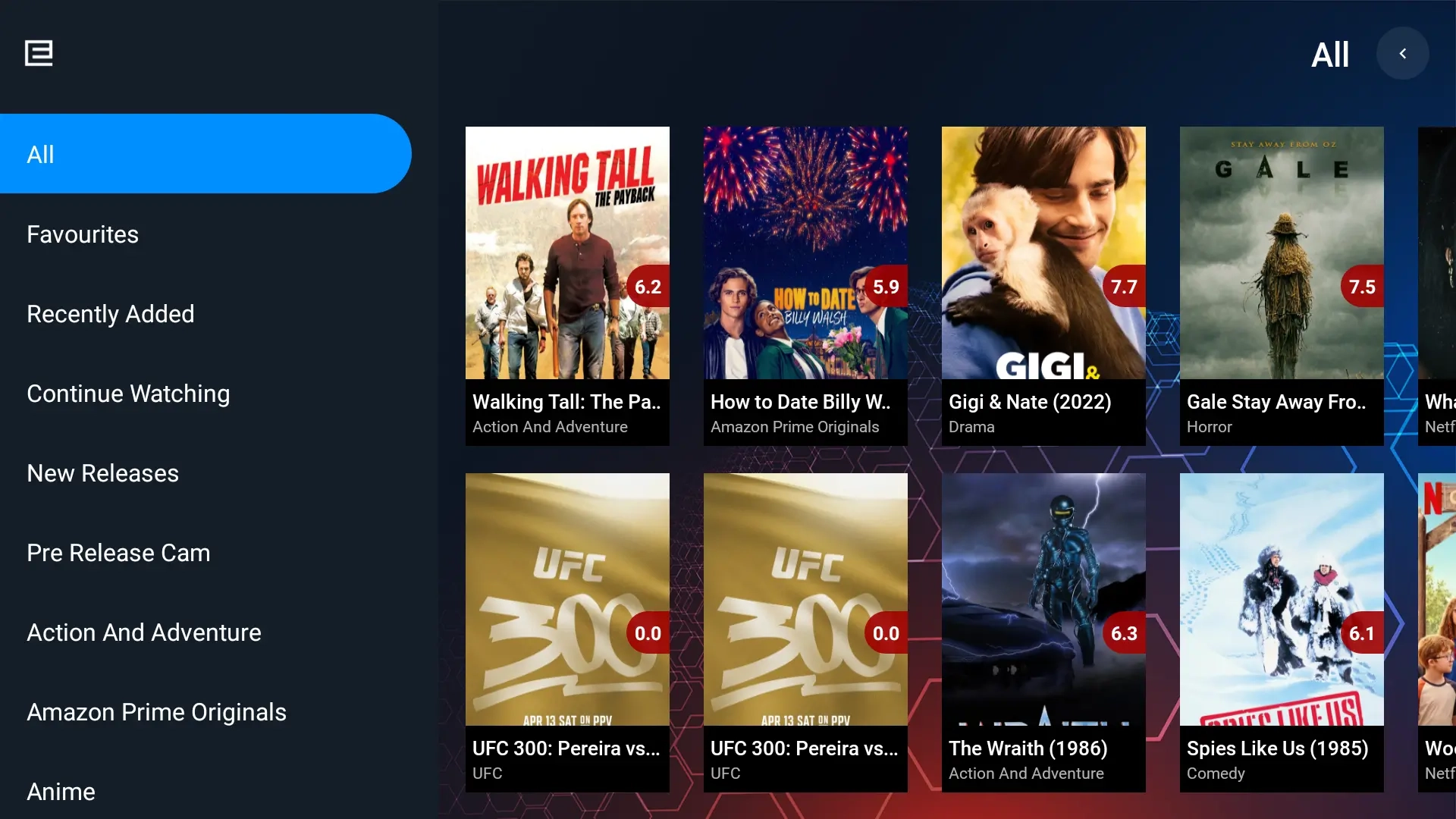Select the All category in sidebar
This screenshot has width=1456, height=819.
[x=206, y=154]
